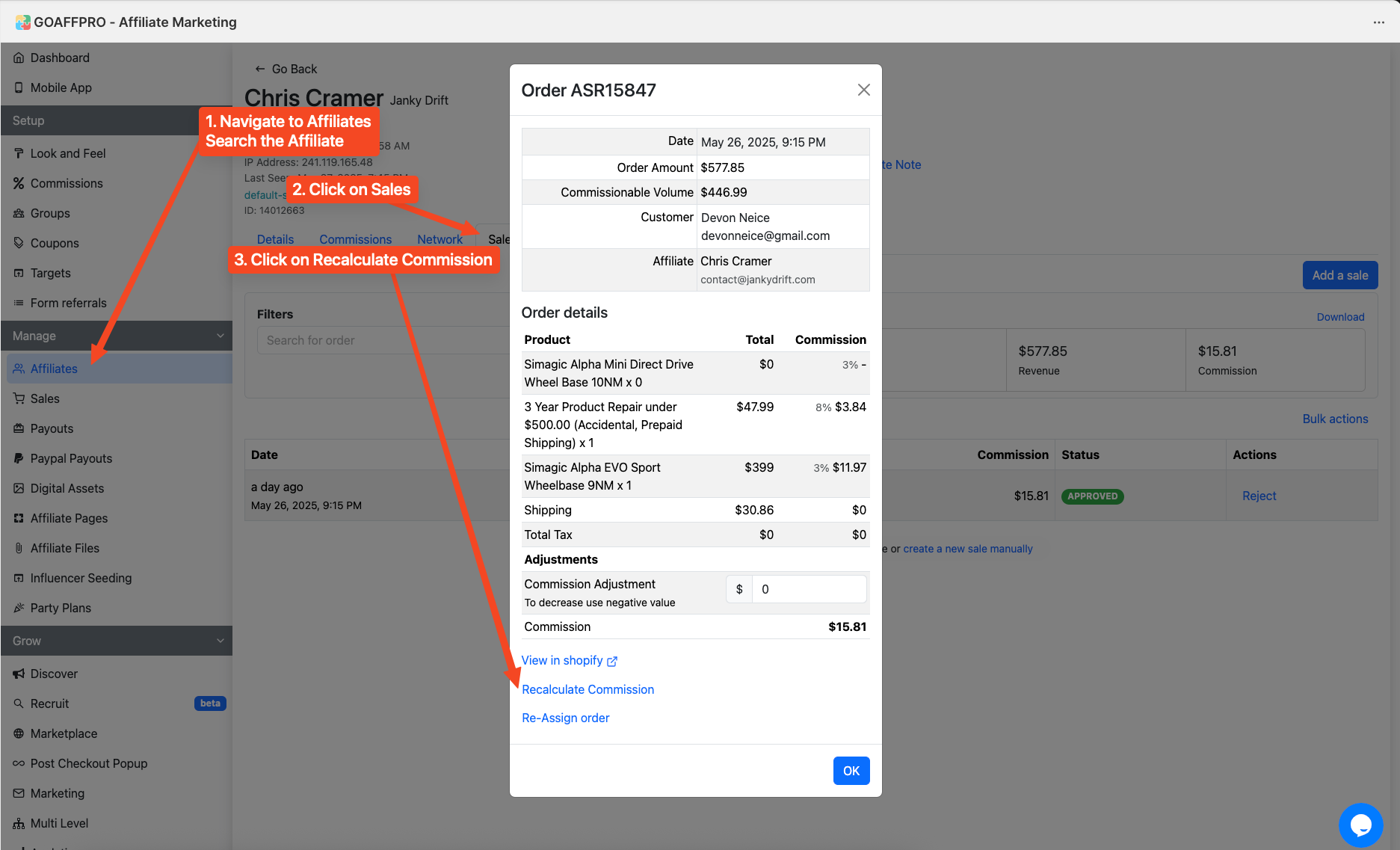Click the Payouts icon in sidebar
This screenshot has width=1400, height=850.
19,428
